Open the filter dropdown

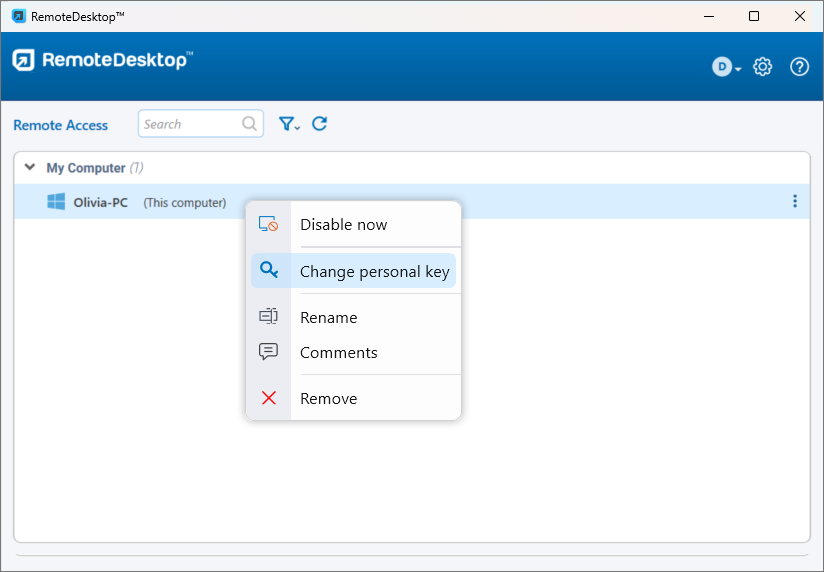pyautogui.click(x=289, y=124)
